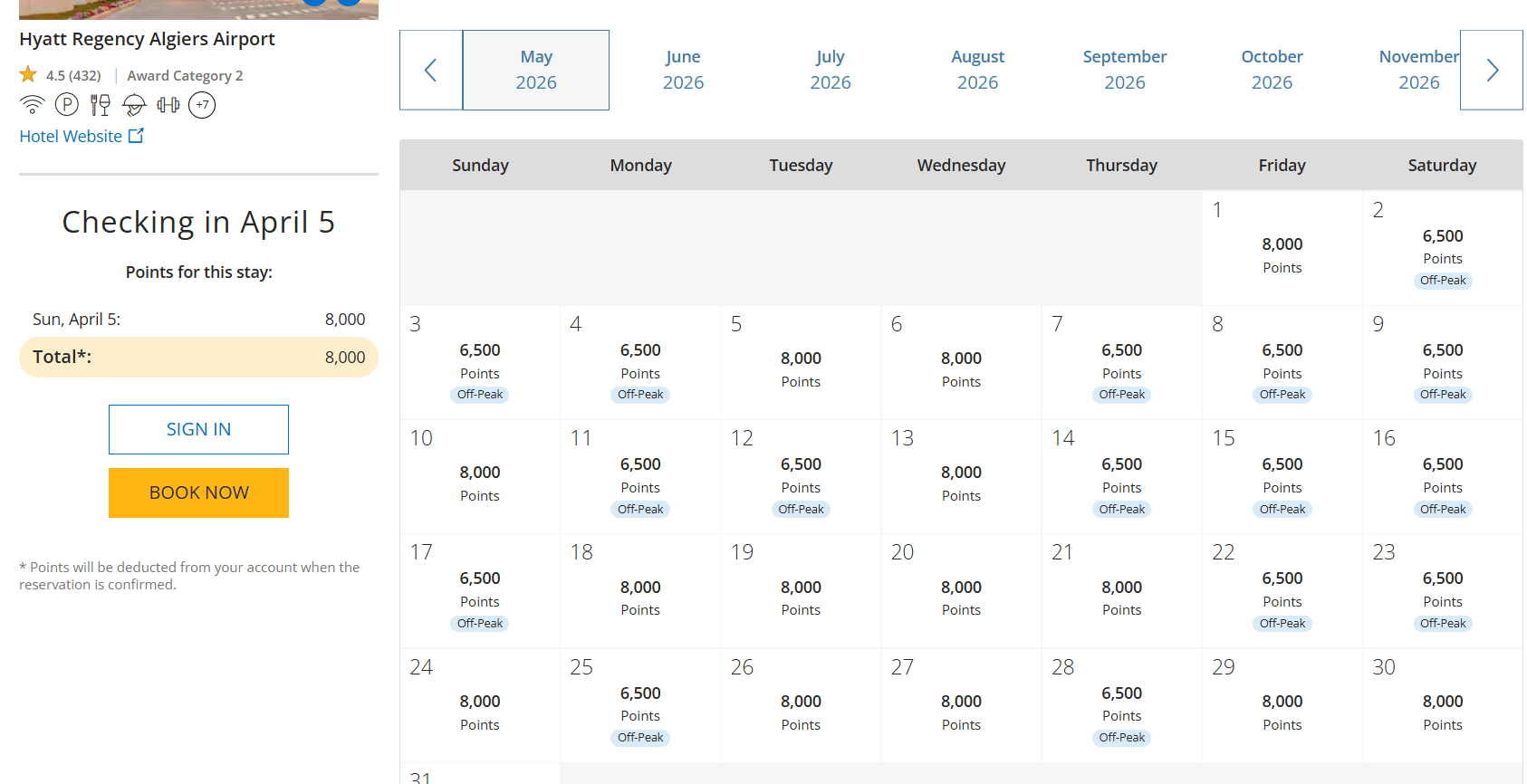This screenshot has width=1527, height=784.
Task: Go to previous months with left chevron
Action: click(431, 71)
